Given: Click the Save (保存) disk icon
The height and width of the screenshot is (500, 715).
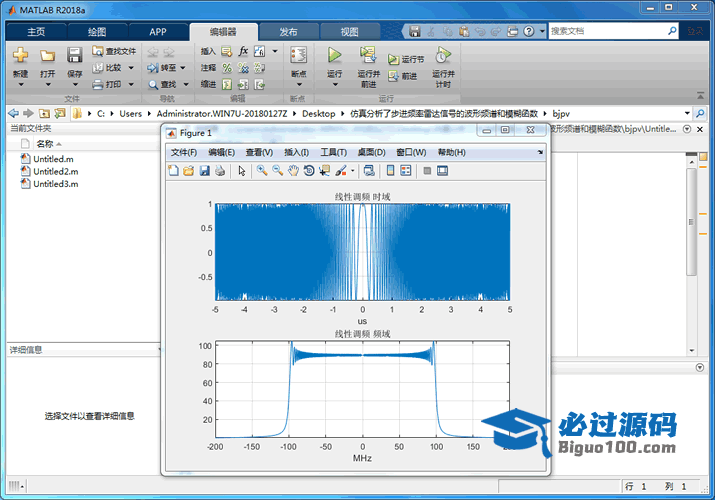Looking at the screenshot, I should pos(74,55).
